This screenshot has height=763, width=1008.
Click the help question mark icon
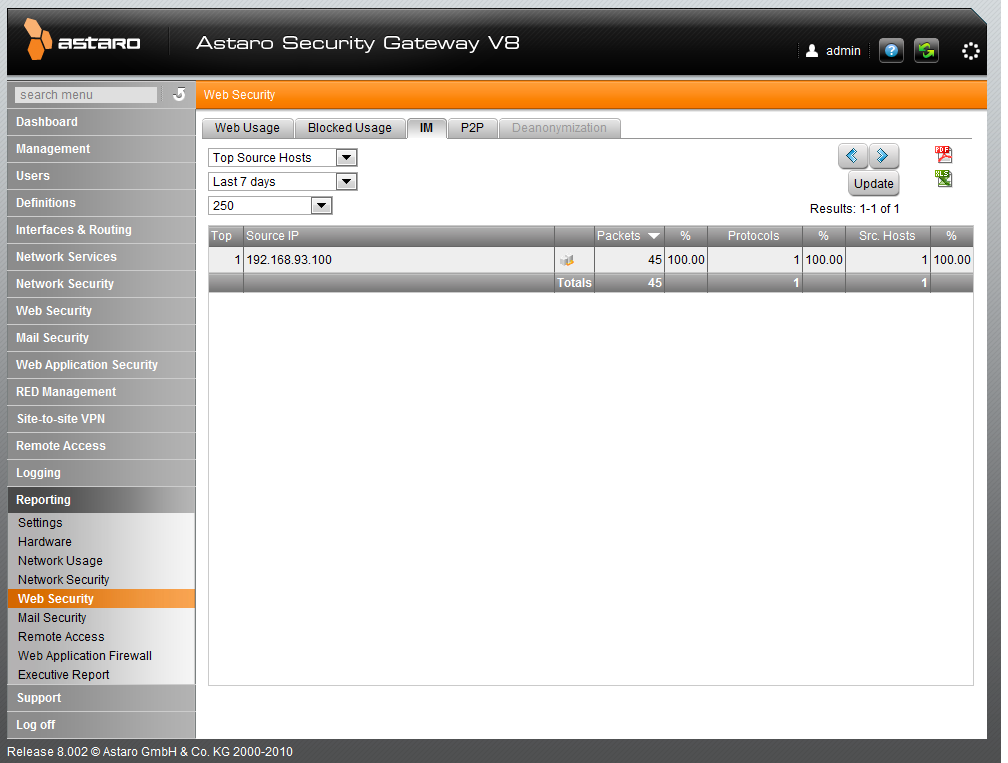891,51
